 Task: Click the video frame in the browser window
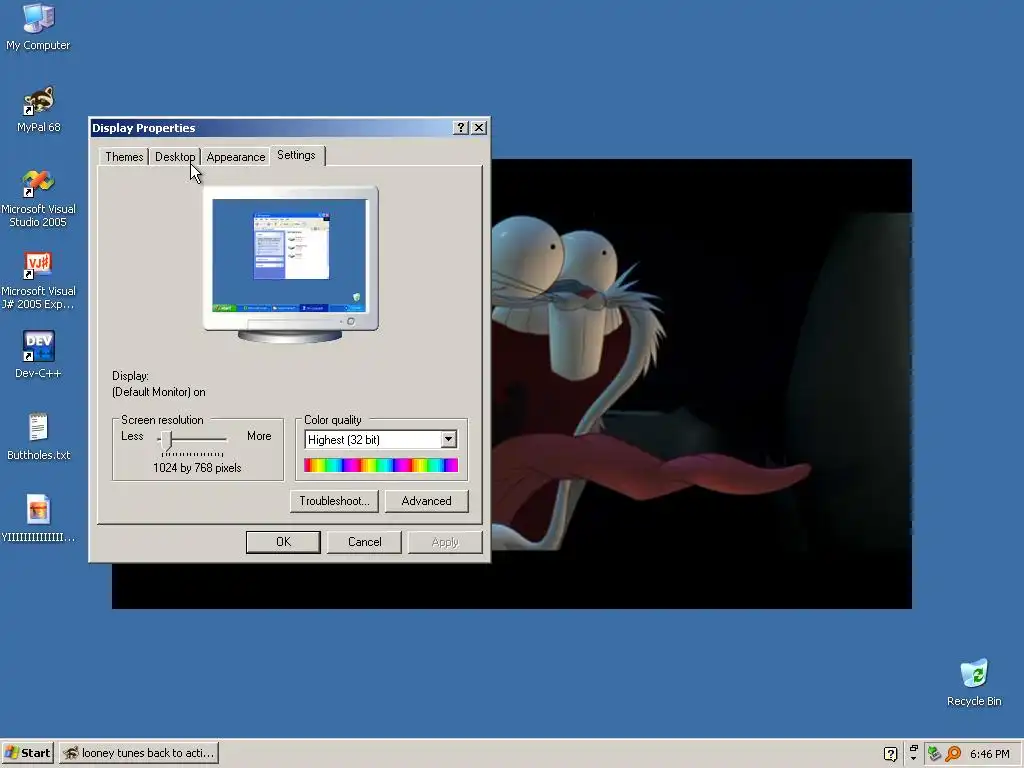coord(701,383)
